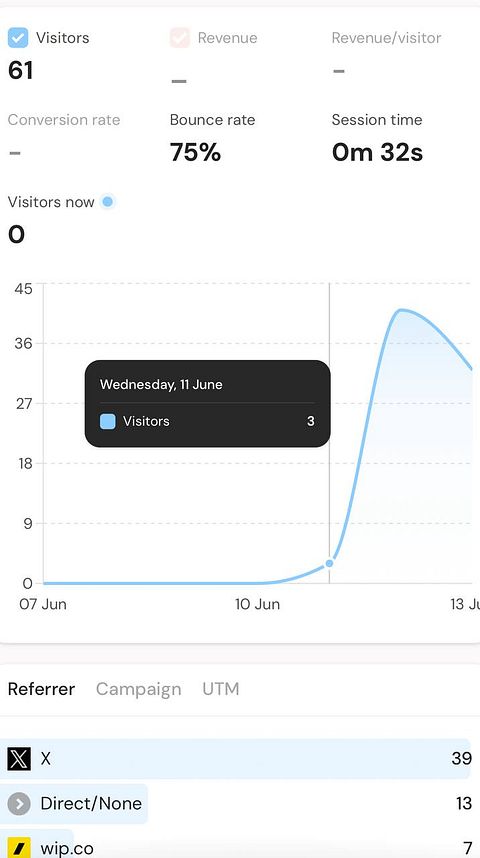The height and width of the screenshot is (858, 480).
Task: Click the 11 June data point
Action: 329,563
